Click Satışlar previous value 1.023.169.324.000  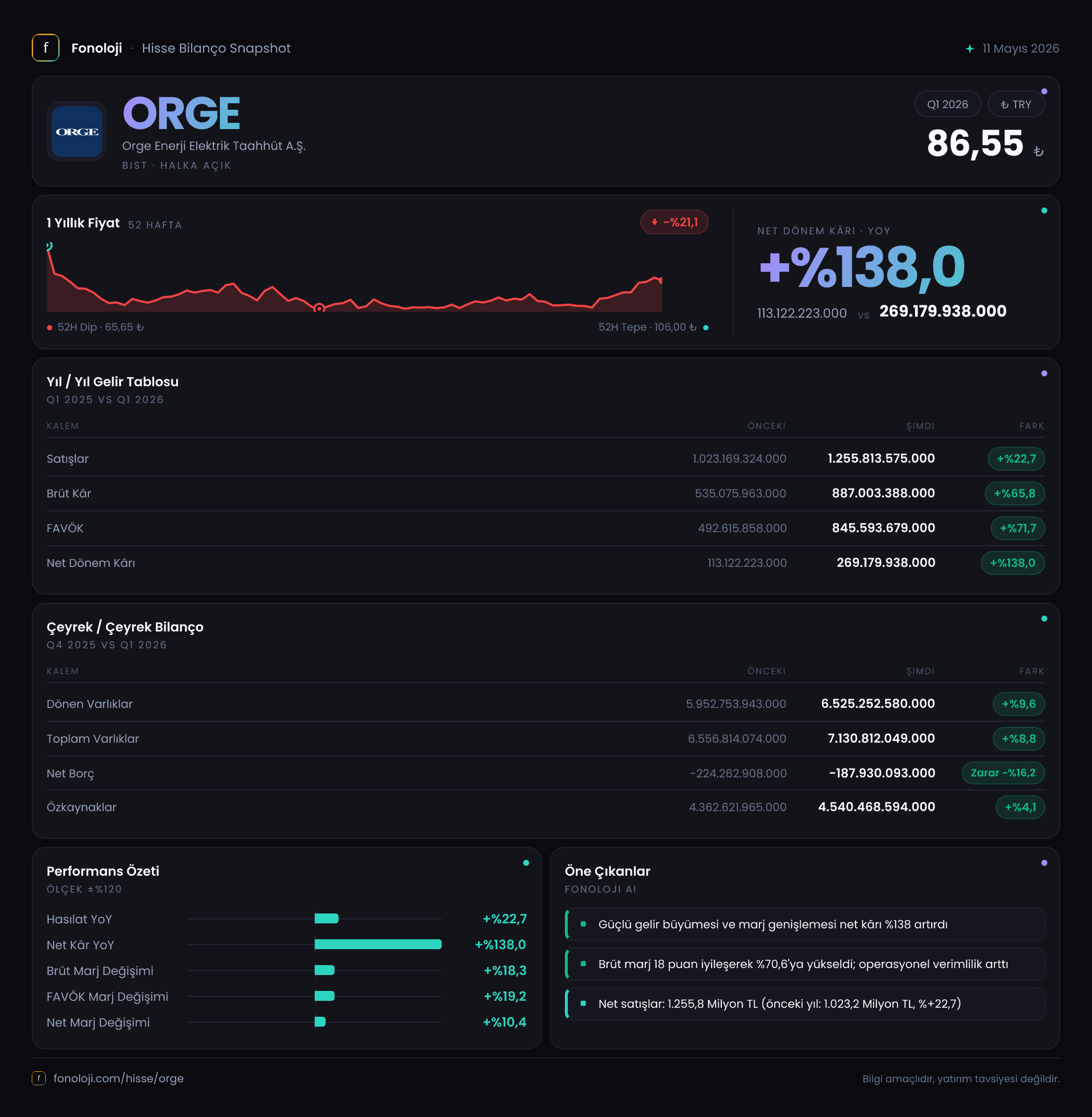(x=739, y=458)
